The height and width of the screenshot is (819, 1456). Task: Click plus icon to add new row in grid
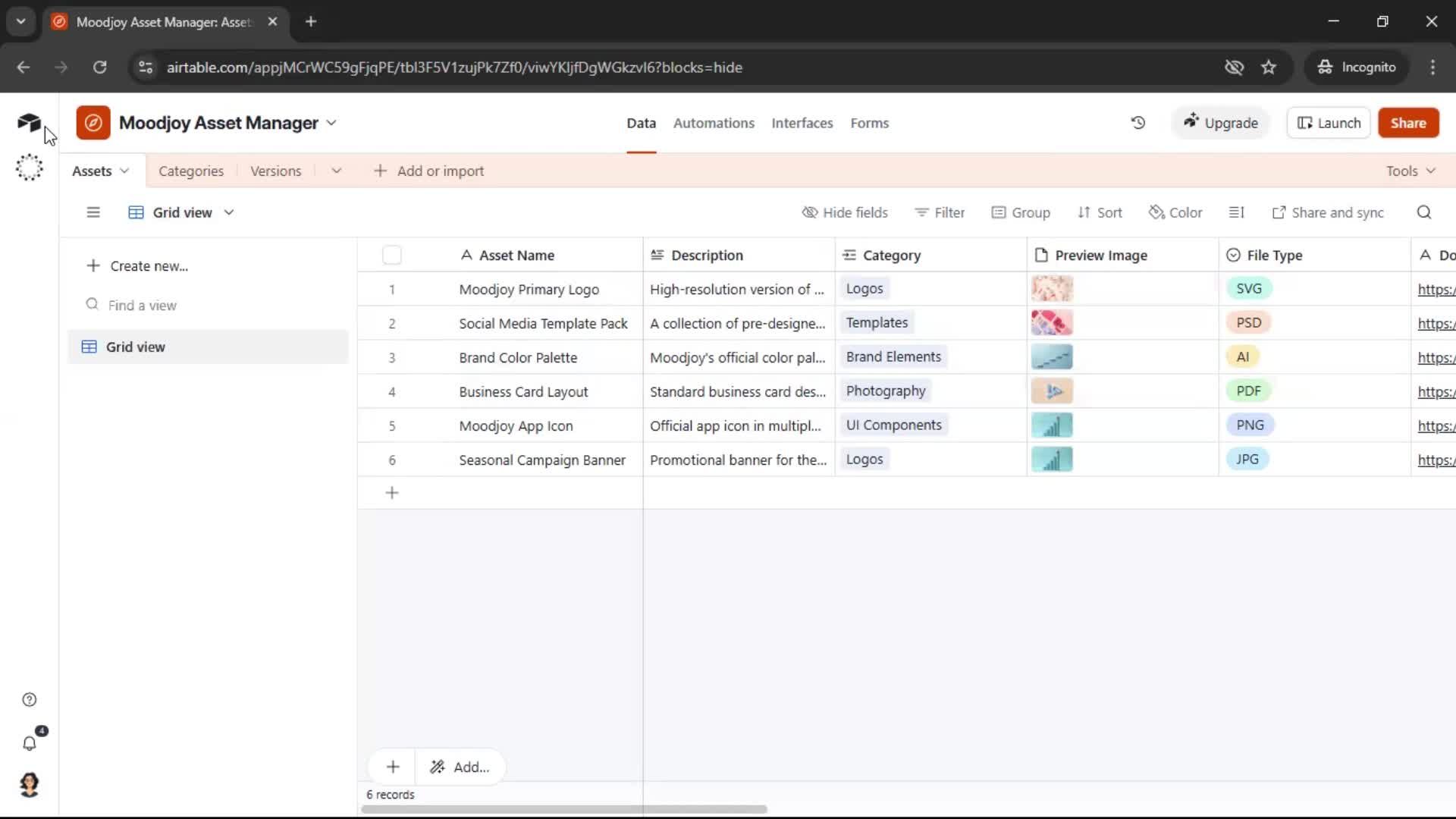[392, 493]
